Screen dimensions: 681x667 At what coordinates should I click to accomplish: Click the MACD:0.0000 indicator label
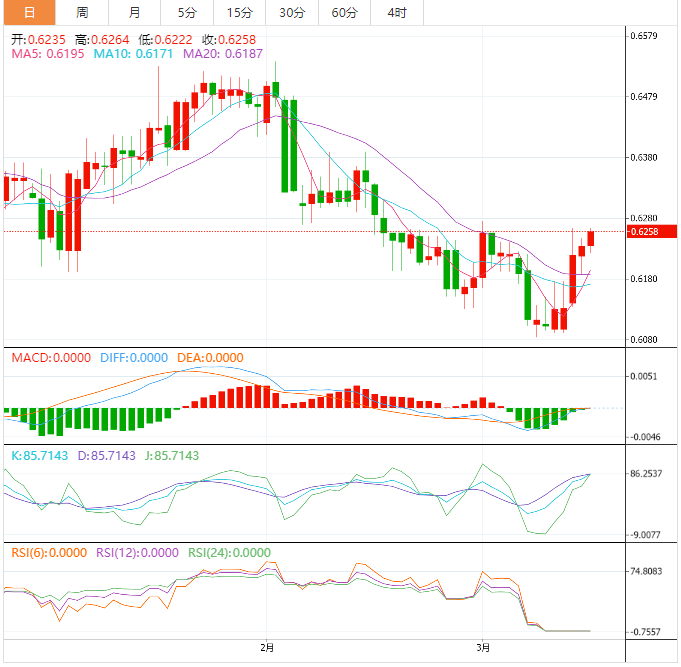click(x=51, y=358)
